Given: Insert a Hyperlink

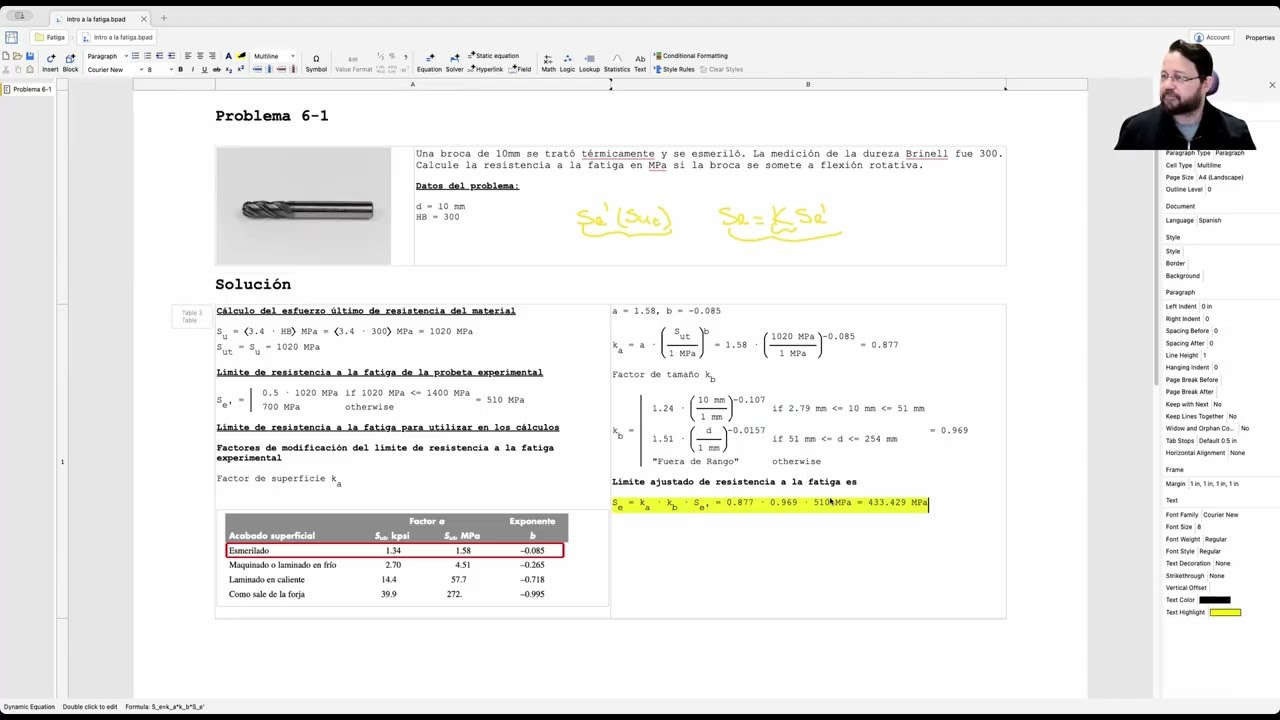Looking at the screenshot, I should pos(486,69).
